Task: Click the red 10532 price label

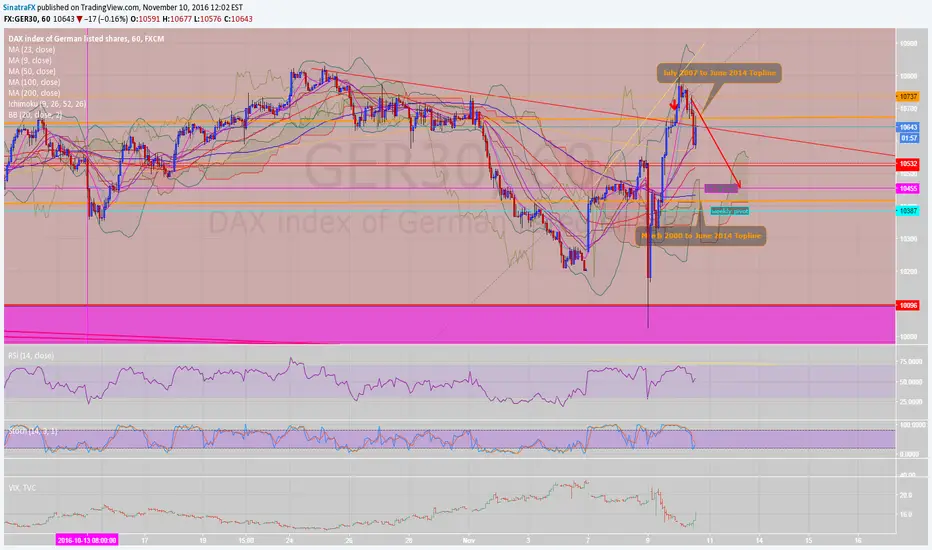Action: point(908,164)
